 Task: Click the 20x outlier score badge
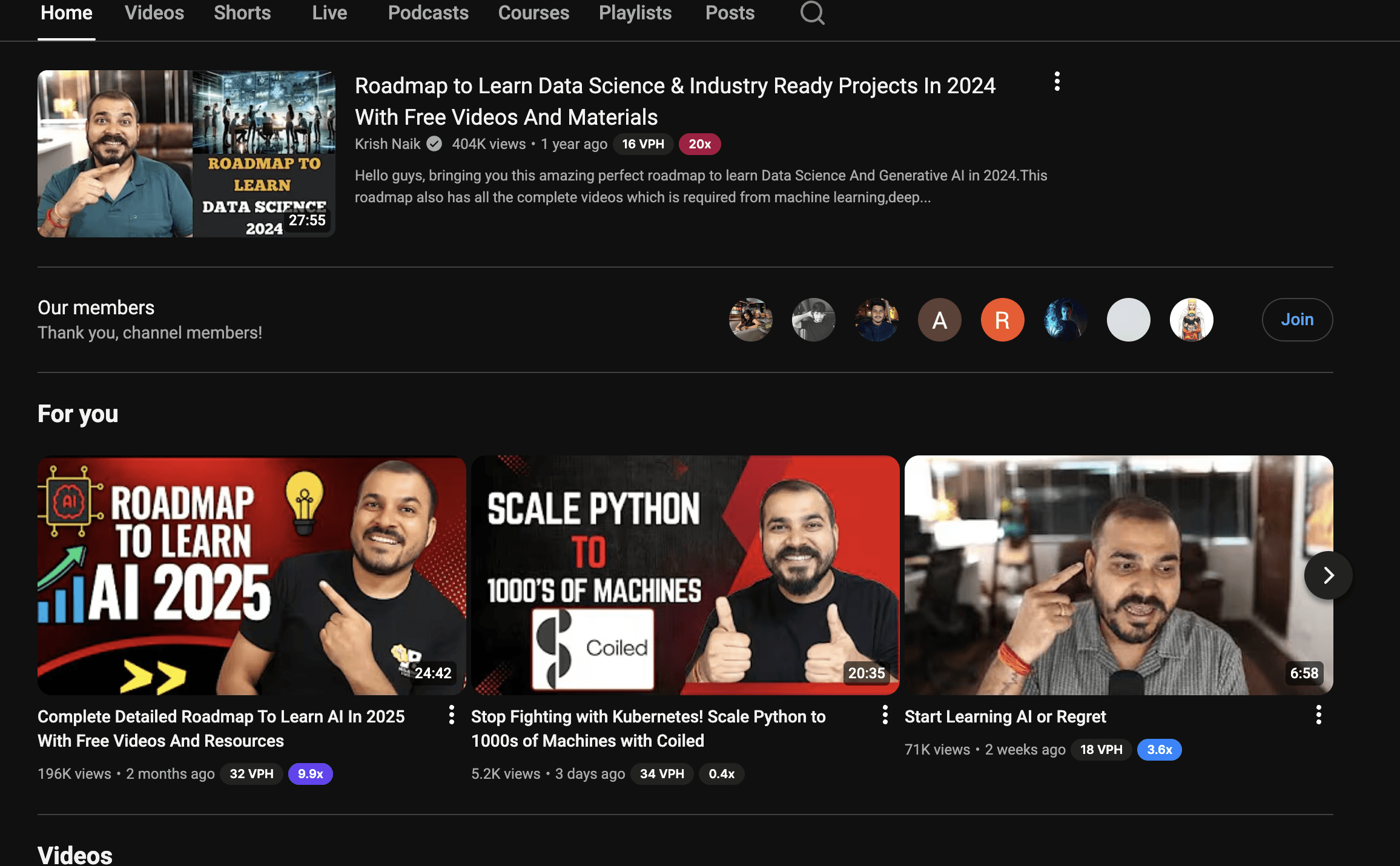[x=699, y=144]
